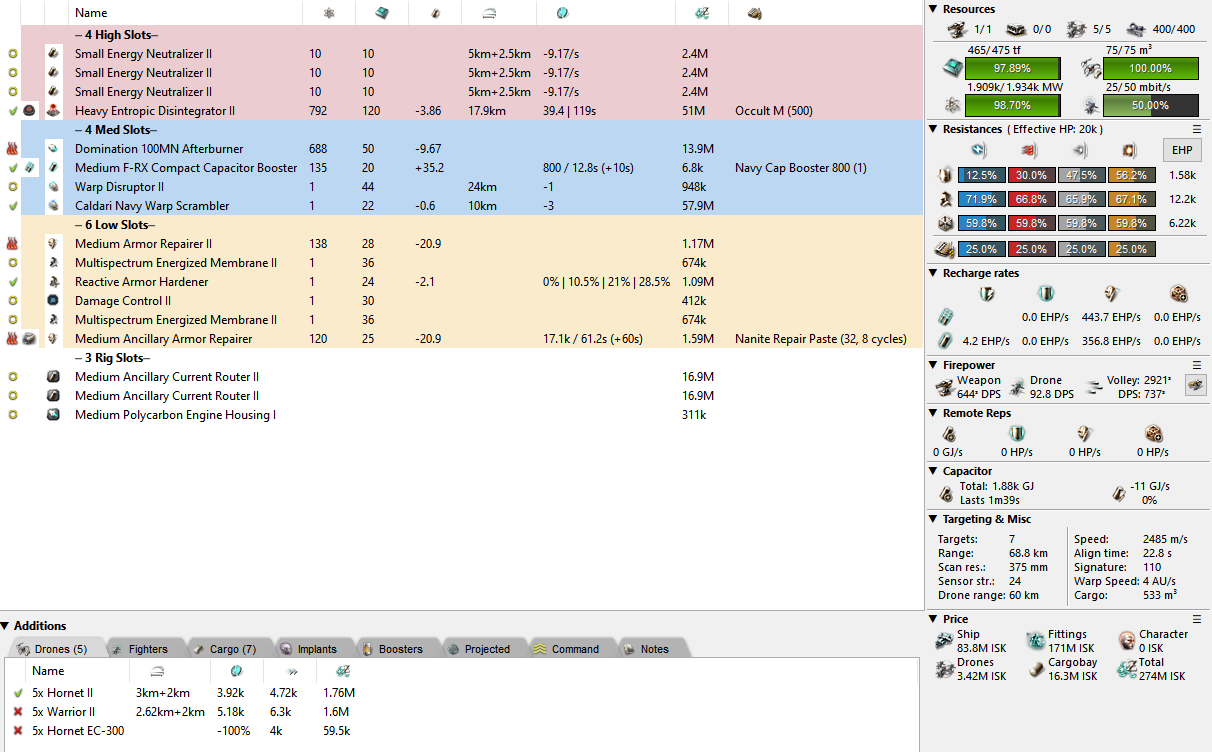Click the Heavy Entropic Disintegrator II module icon
The height and width of the screenshot is (752, 1212).
(52, 111)
